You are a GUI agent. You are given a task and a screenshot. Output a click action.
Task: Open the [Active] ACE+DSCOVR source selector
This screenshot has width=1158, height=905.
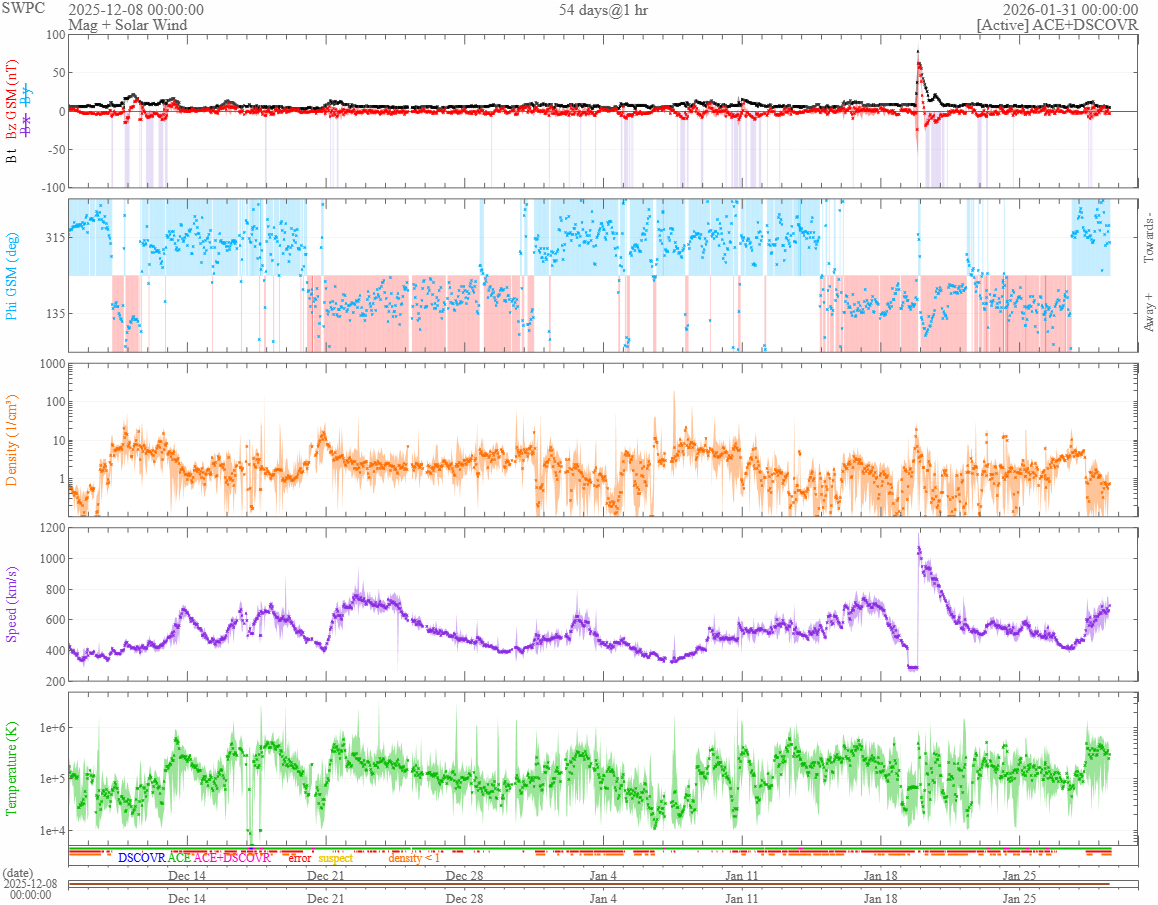click(x=1057, y=25)
